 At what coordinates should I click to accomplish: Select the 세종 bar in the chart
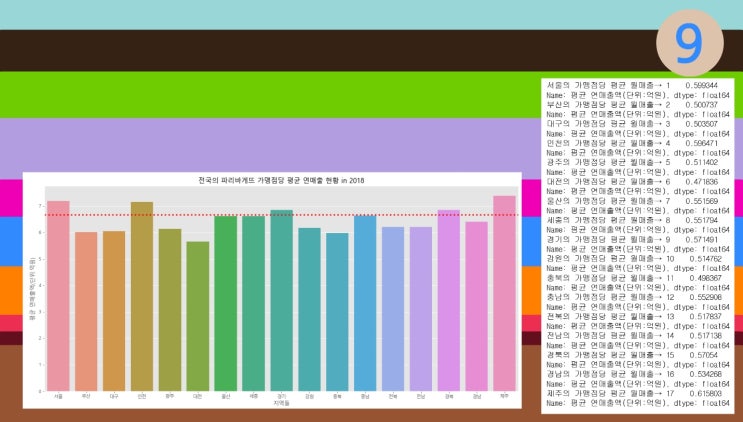tap(254, 304)
